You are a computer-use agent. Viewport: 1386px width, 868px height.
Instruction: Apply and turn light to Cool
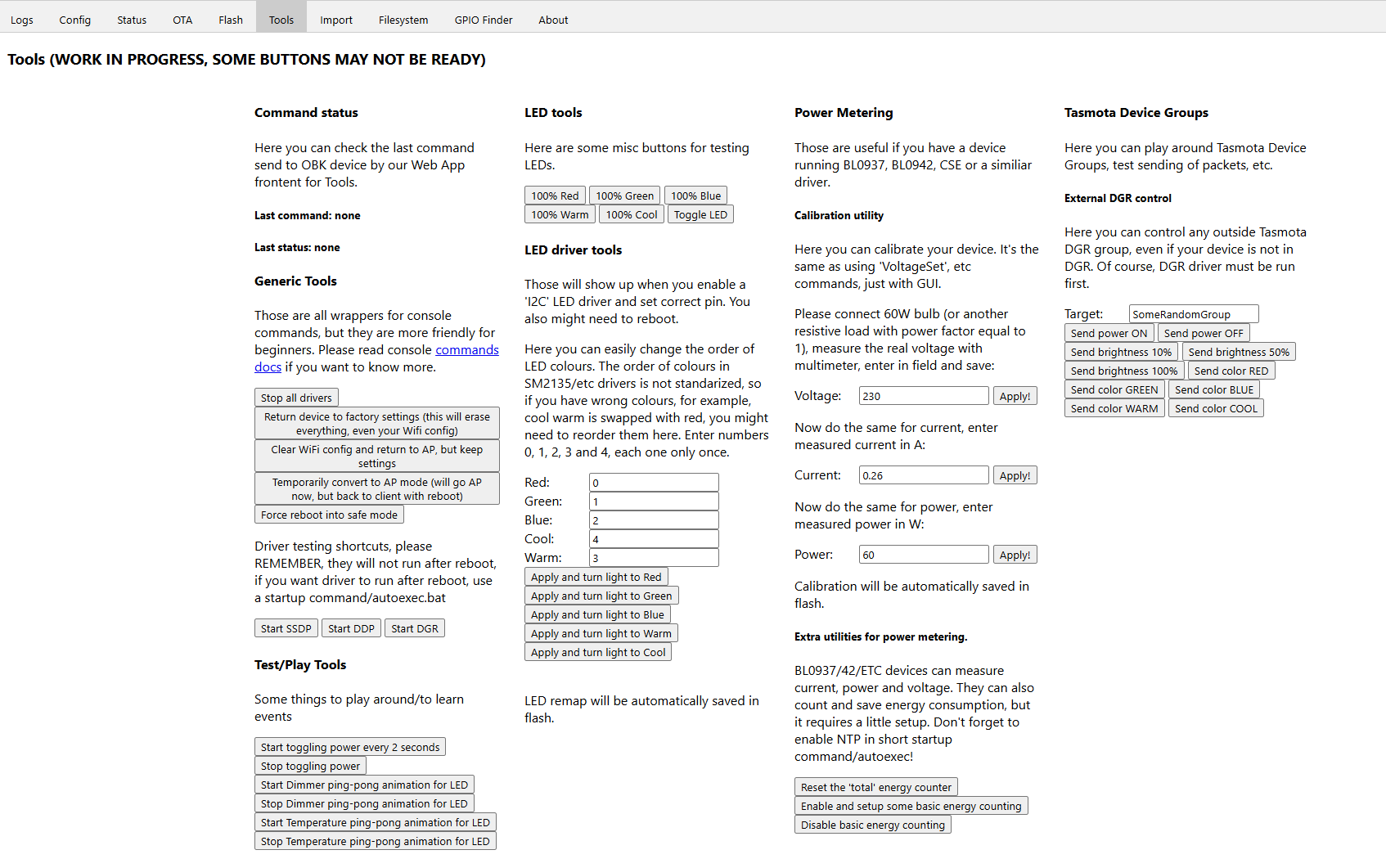(x=598, y=652)
